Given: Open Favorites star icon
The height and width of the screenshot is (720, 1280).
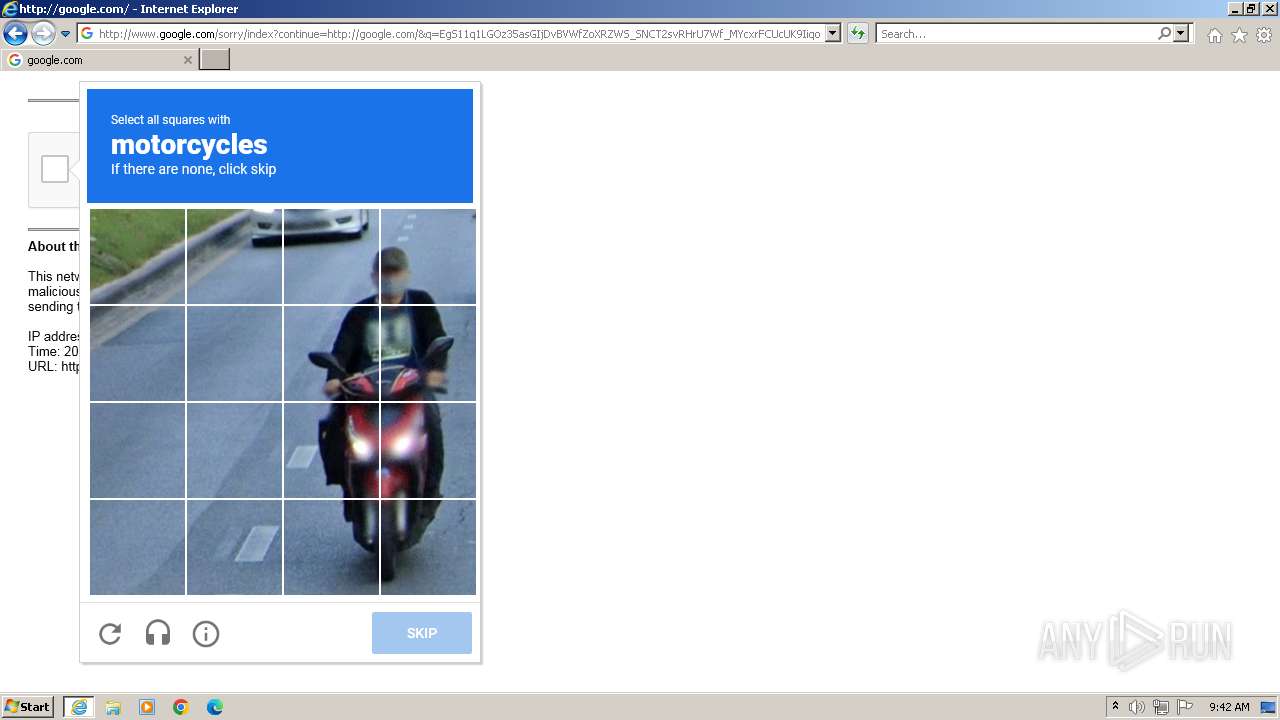Looking at the screenshot, I should [x=1239, y=35].
